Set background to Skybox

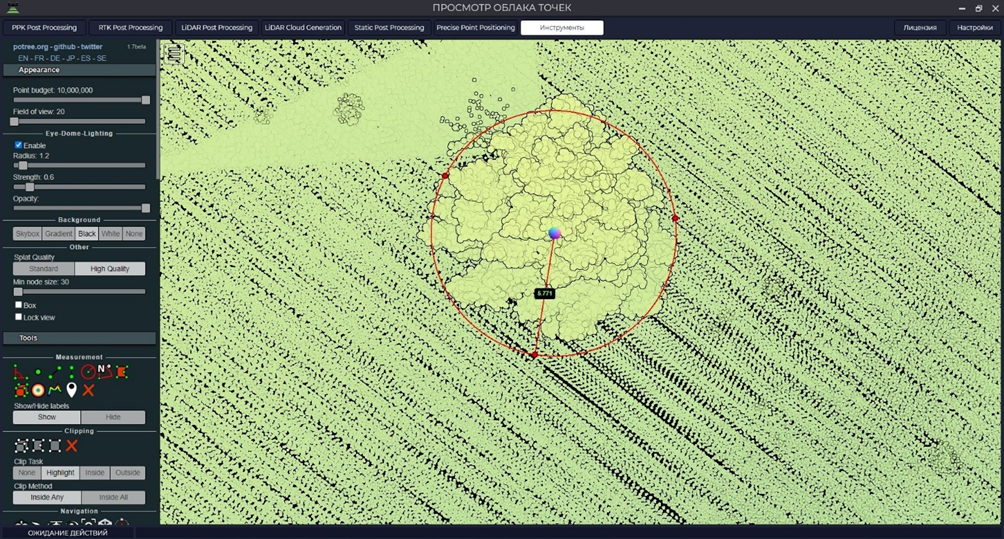click(x=28, y=234)
